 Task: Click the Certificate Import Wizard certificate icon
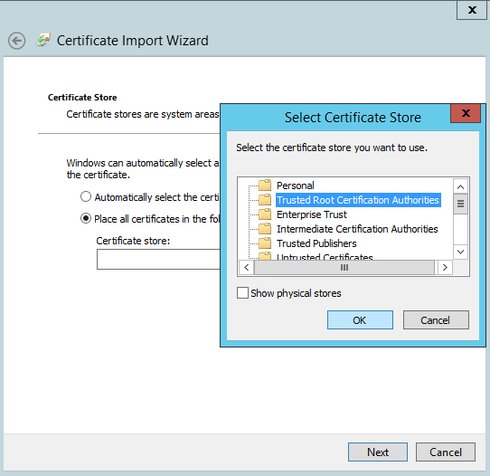(43, 40)
